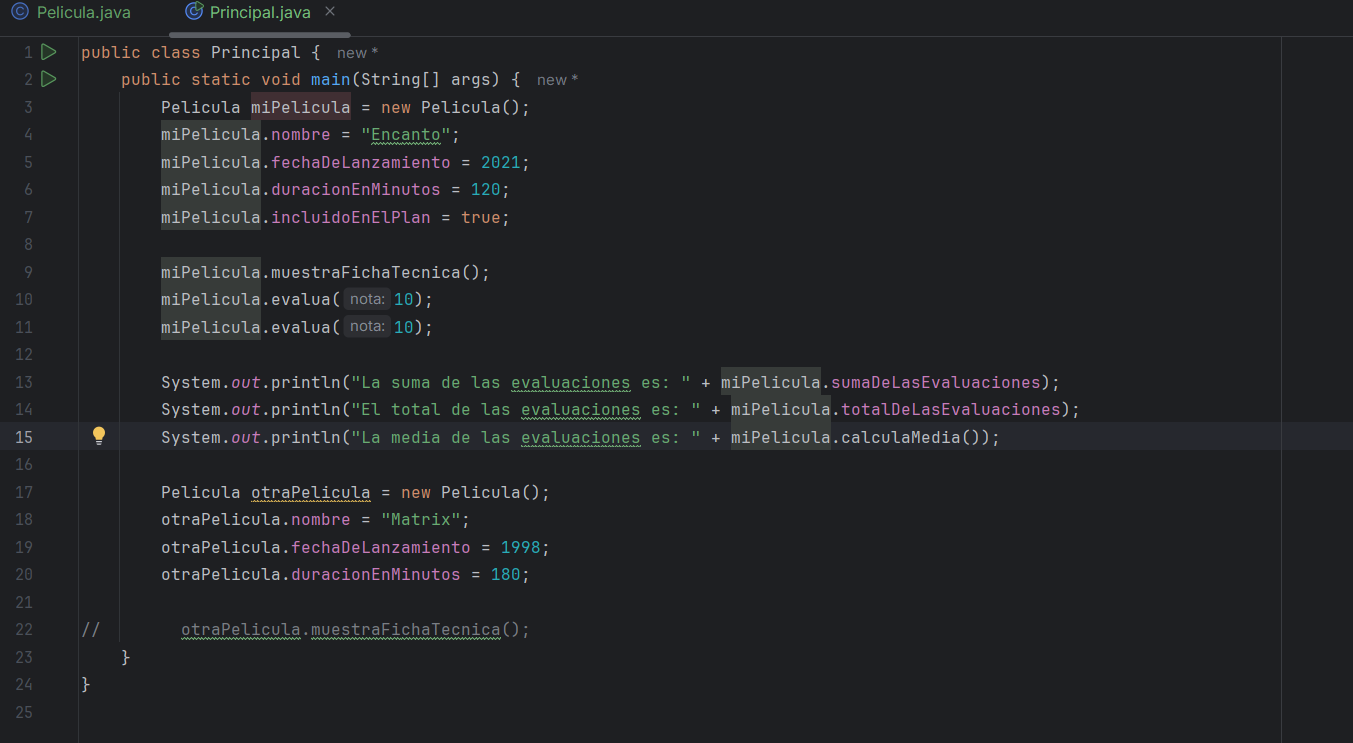
Task: Click the highlighted miPelicula variable declaration
Action: 300,107
